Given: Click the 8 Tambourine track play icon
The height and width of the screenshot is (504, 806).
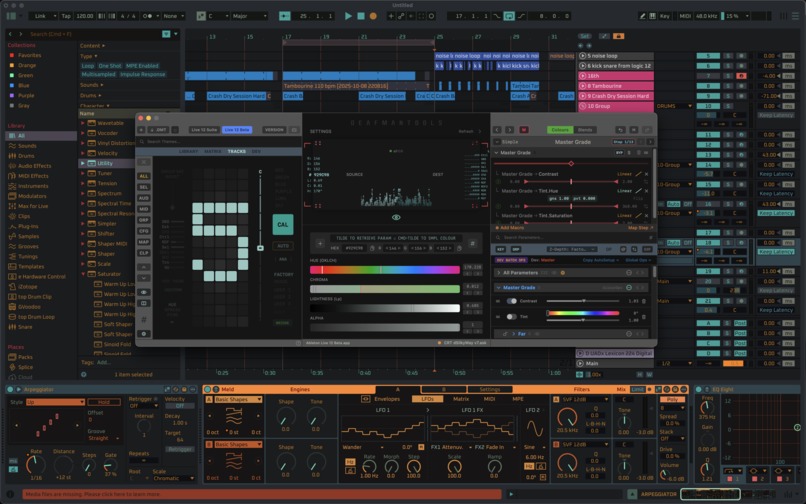Looking at the screenshot, I should point(583,86).
